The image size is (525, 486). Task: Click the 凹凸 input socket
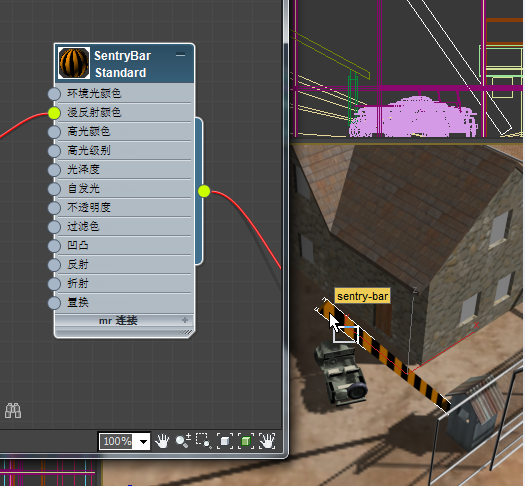54,246
